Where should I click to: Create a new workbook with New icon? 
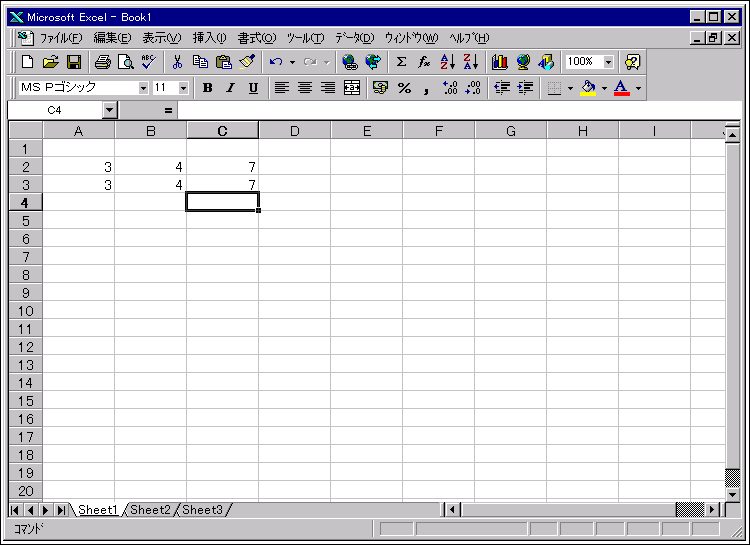(x=27, y=62)
